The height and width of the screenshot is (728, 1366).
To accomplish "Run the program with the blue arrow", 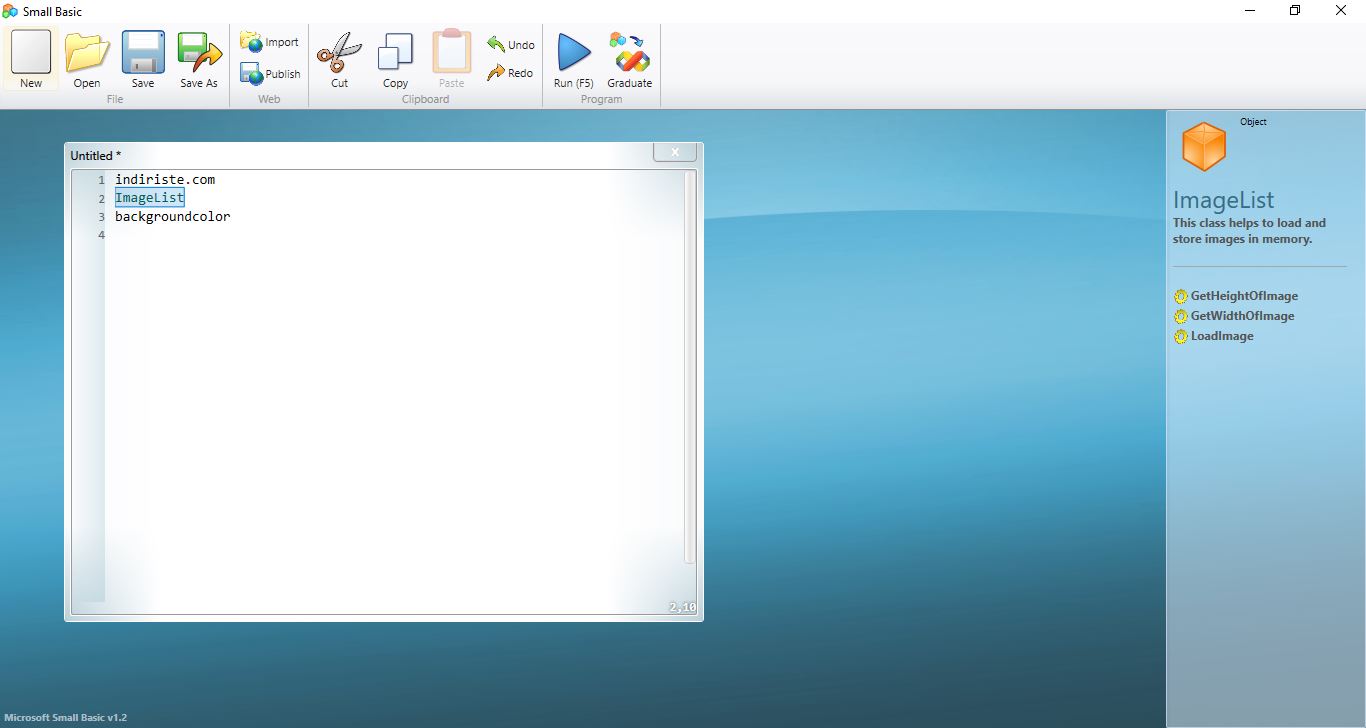I will pyautogui.click(x=574, y=59).
